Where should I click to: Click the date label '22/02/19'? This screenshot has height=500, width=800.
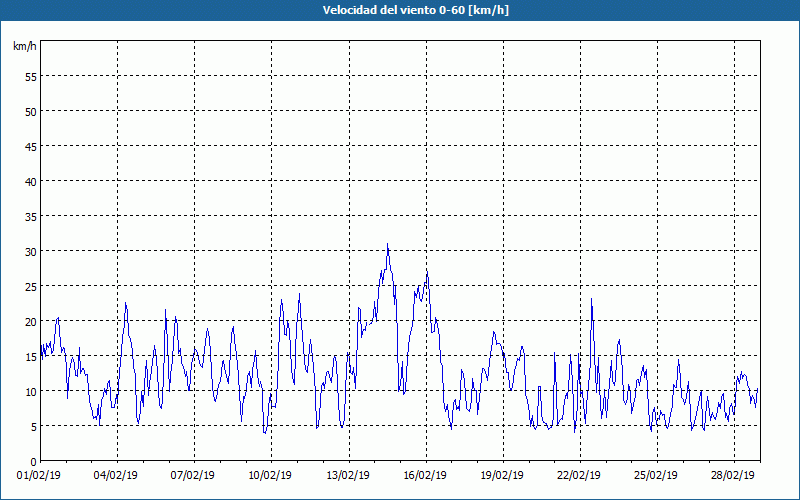coord(579,475)
